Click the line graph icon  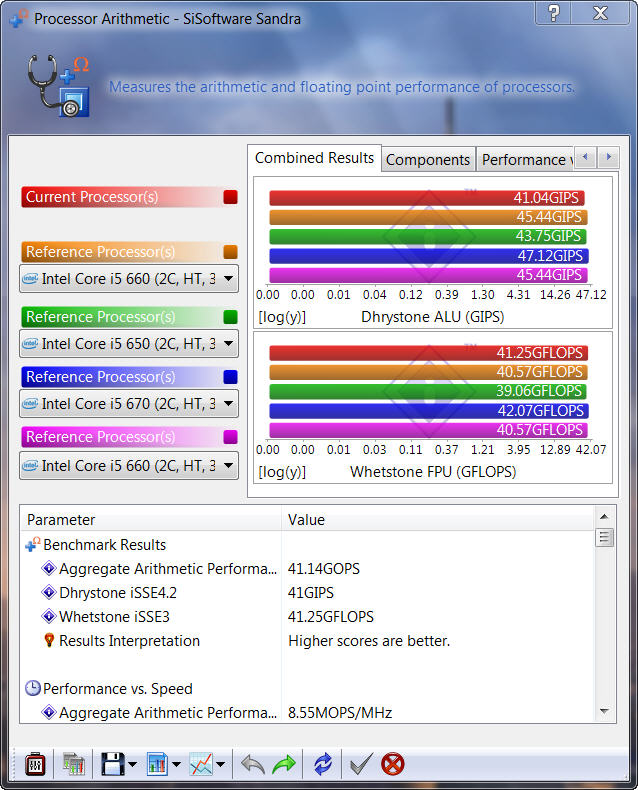point(201,764)
